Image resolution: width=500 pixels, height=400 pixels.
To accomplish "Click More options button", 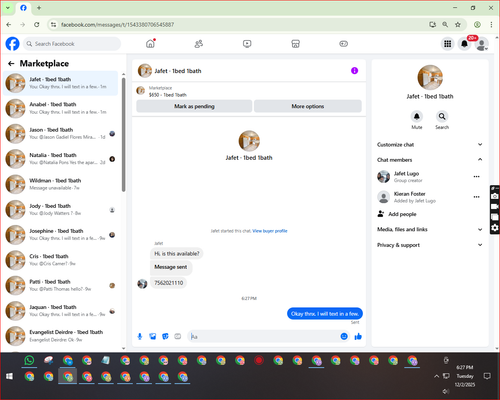I will tap(308, 106).
